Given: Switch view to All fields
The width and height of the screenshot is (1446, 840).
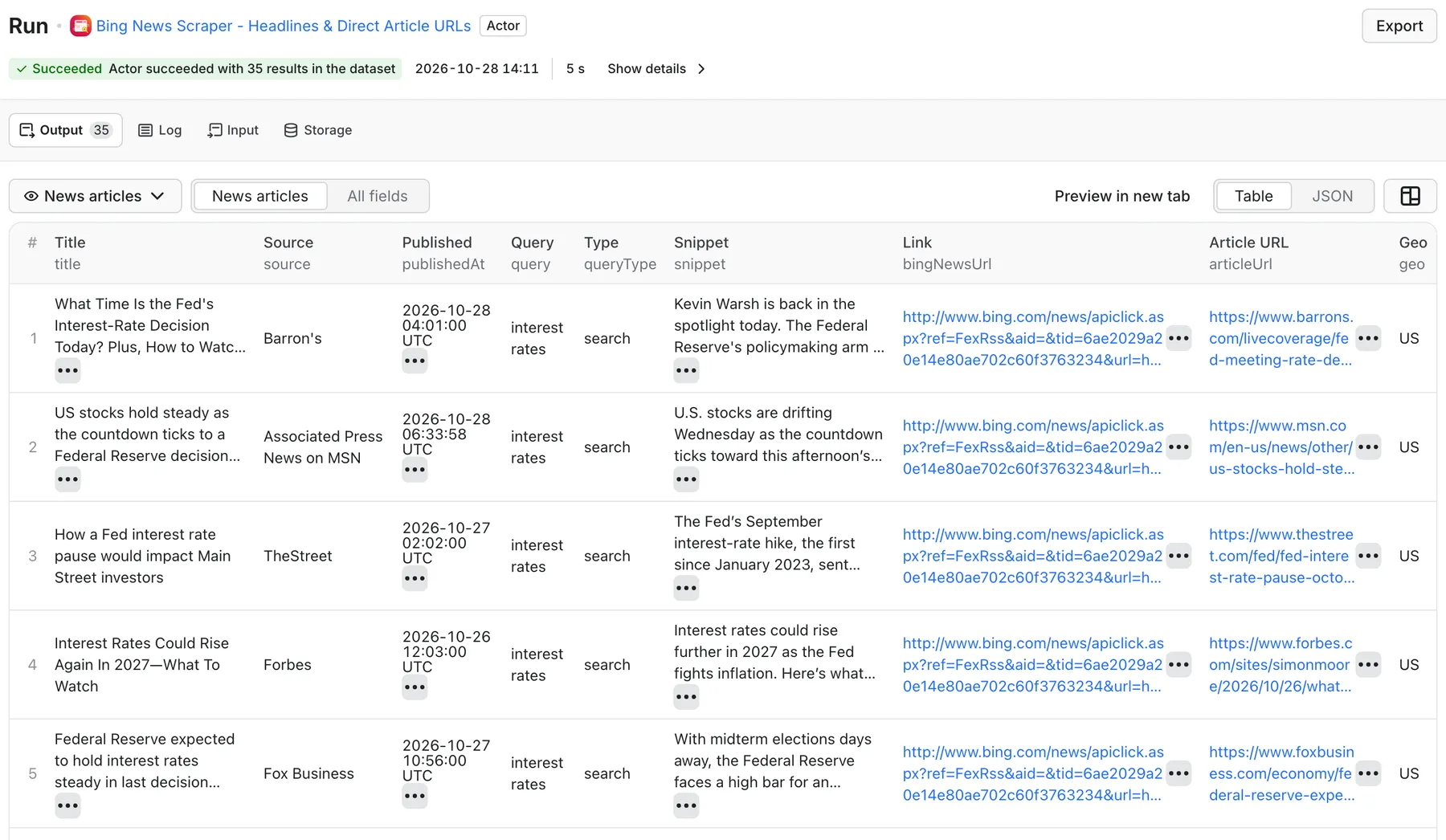Looking at the screenshot, I should pos(378,196).
